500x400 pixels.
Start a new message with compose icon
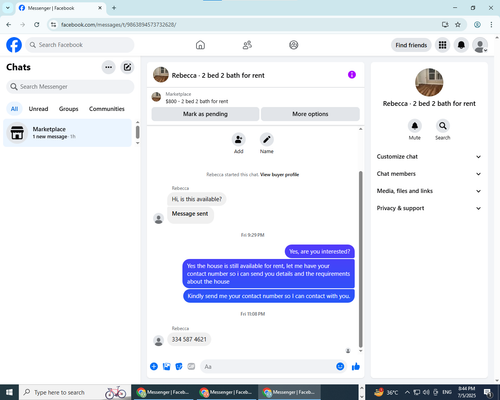(x=127, y=67)
